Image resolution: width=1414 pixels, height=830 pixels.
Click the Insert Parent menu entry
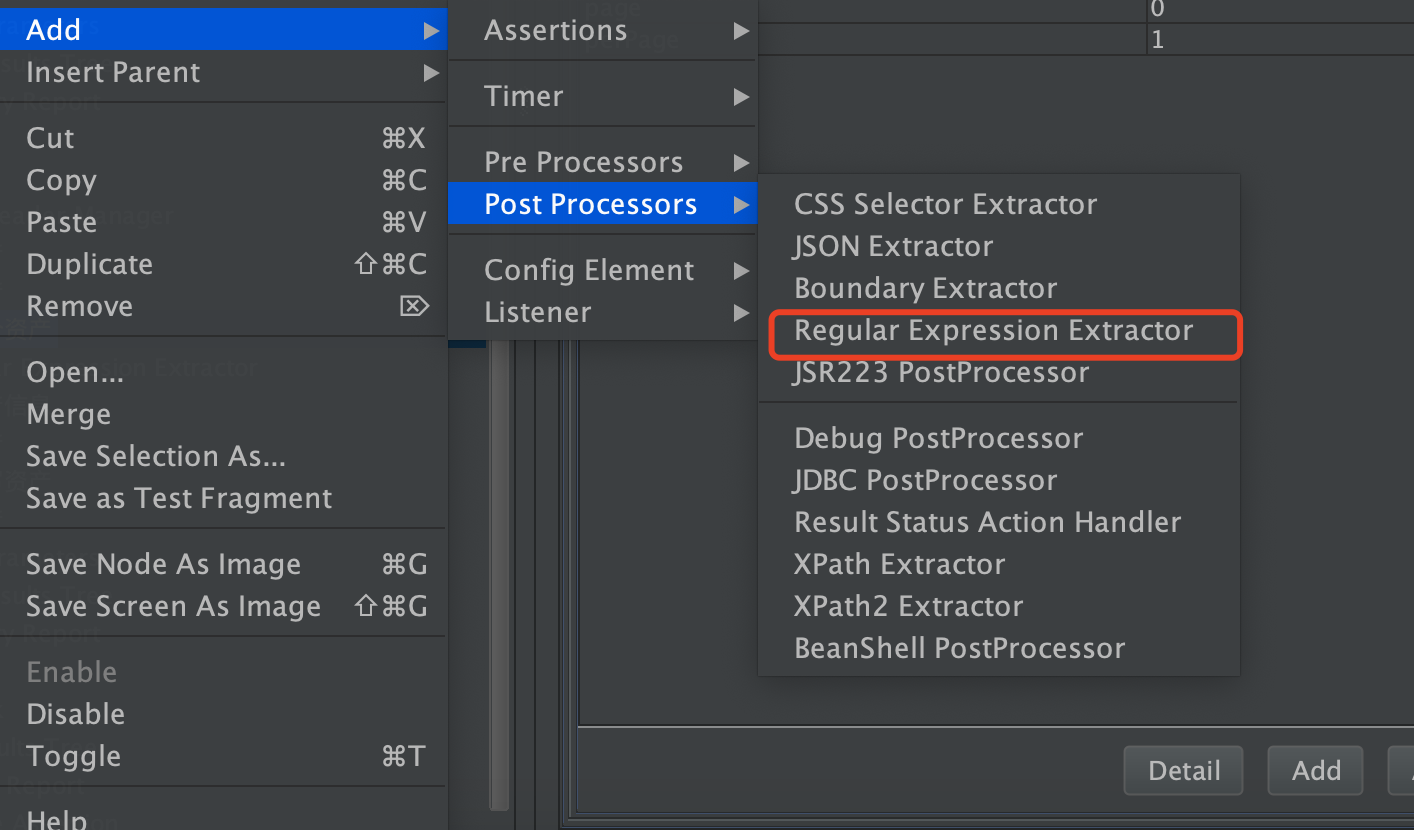click(x=113, y=73)
